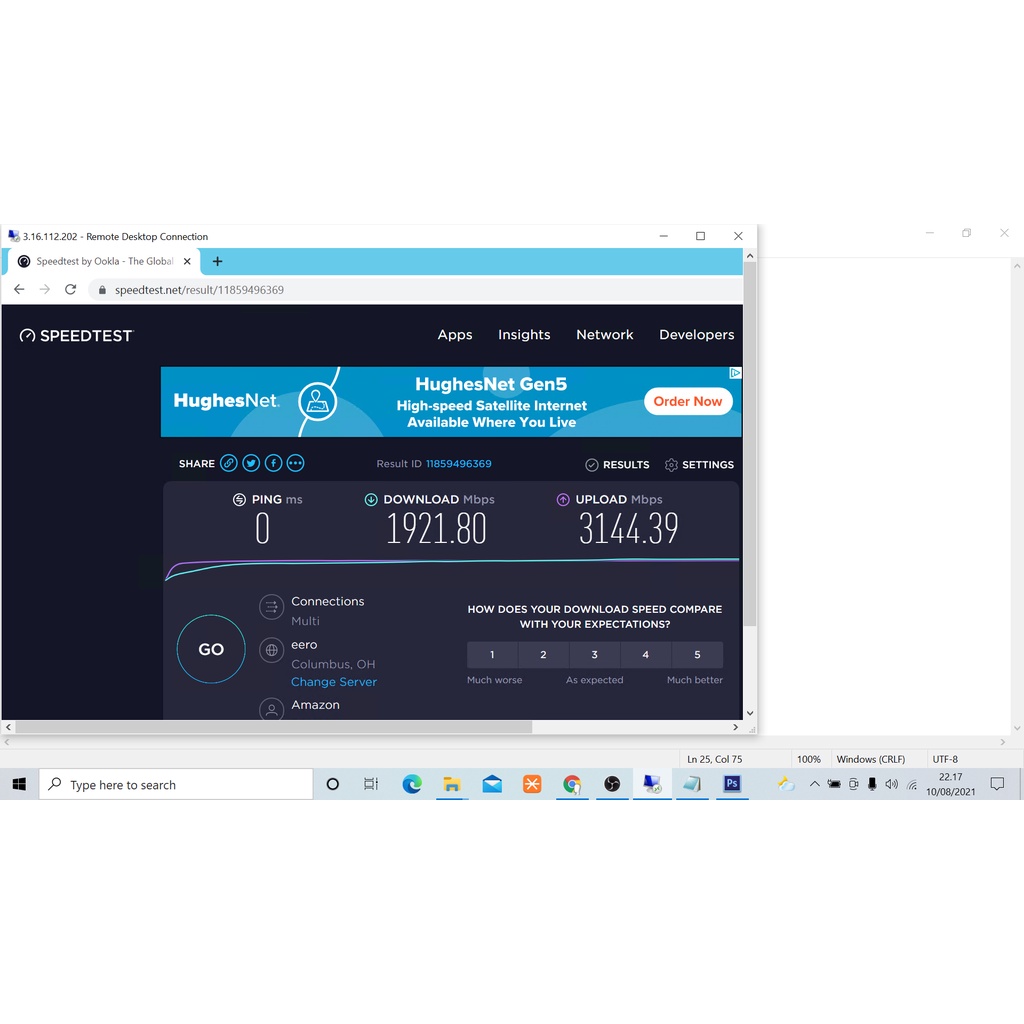Rate download speed as 3
Image resolution: width=1024 pixels, height=1024 pixels.
594,654
